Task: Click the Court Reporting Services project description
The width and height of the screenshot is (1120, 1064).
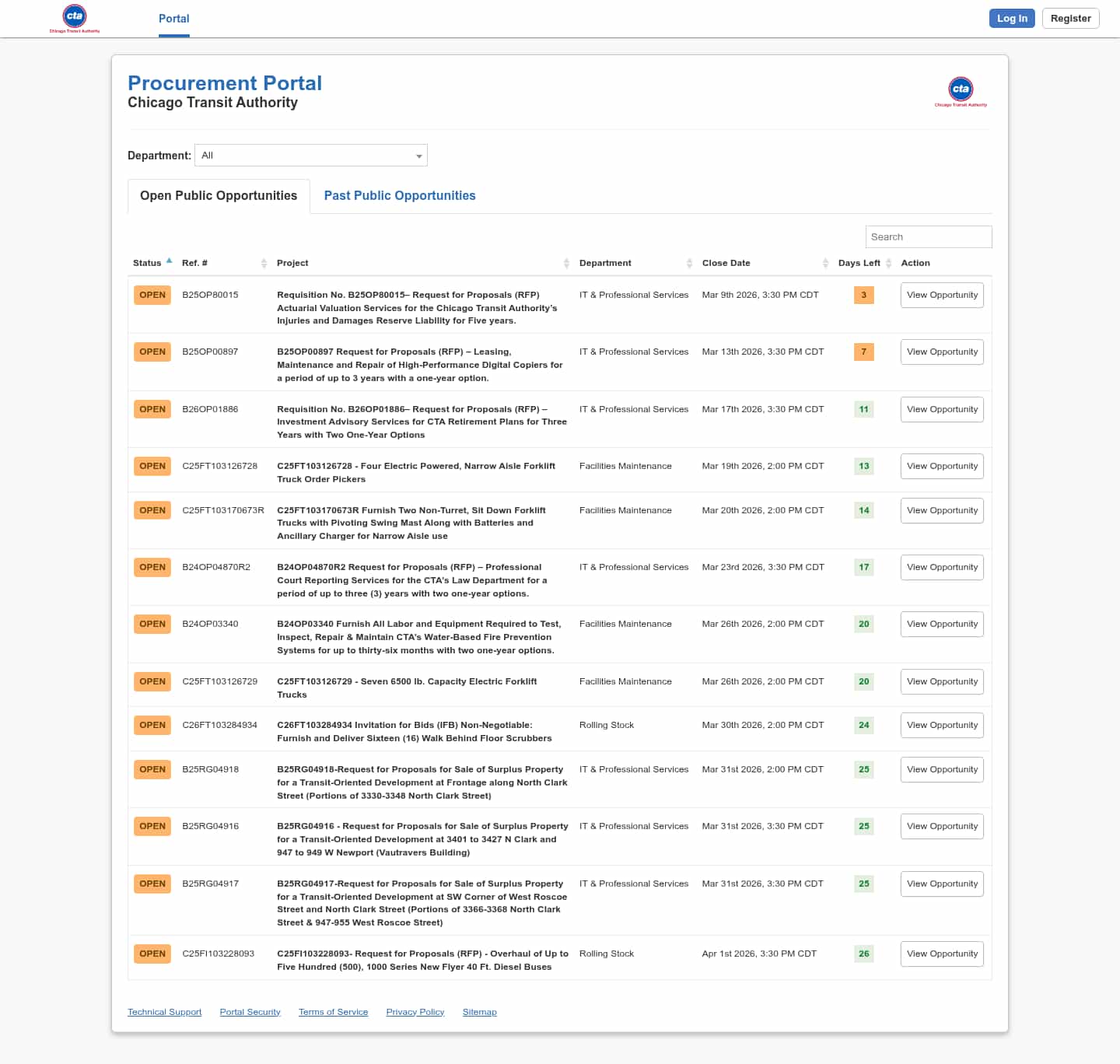Action: (x=412, y=580)
